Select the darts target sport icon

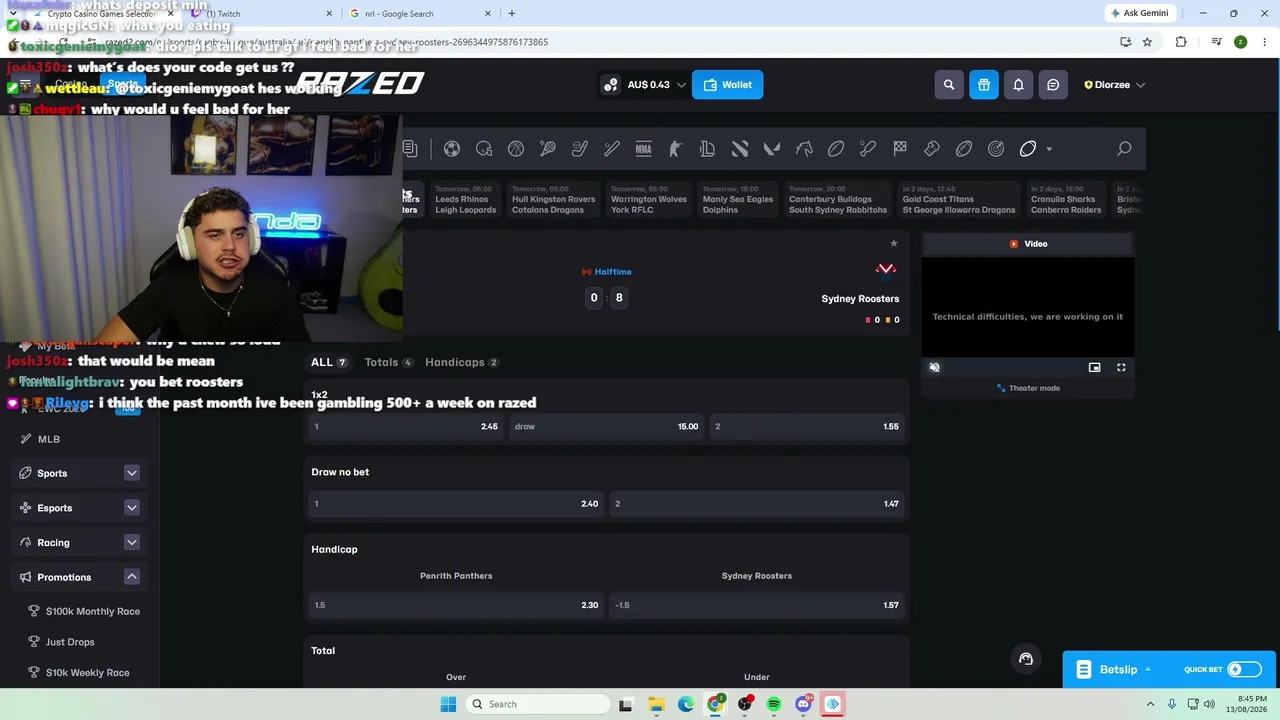(x=996, y=149)
